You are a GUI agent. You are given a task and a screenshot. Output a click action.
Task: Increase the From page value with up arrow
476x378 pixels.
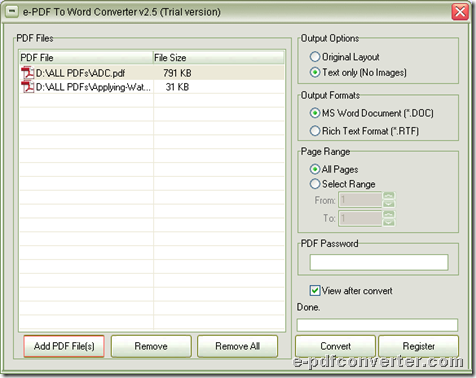pyautogui.click(x=389, y=196)
